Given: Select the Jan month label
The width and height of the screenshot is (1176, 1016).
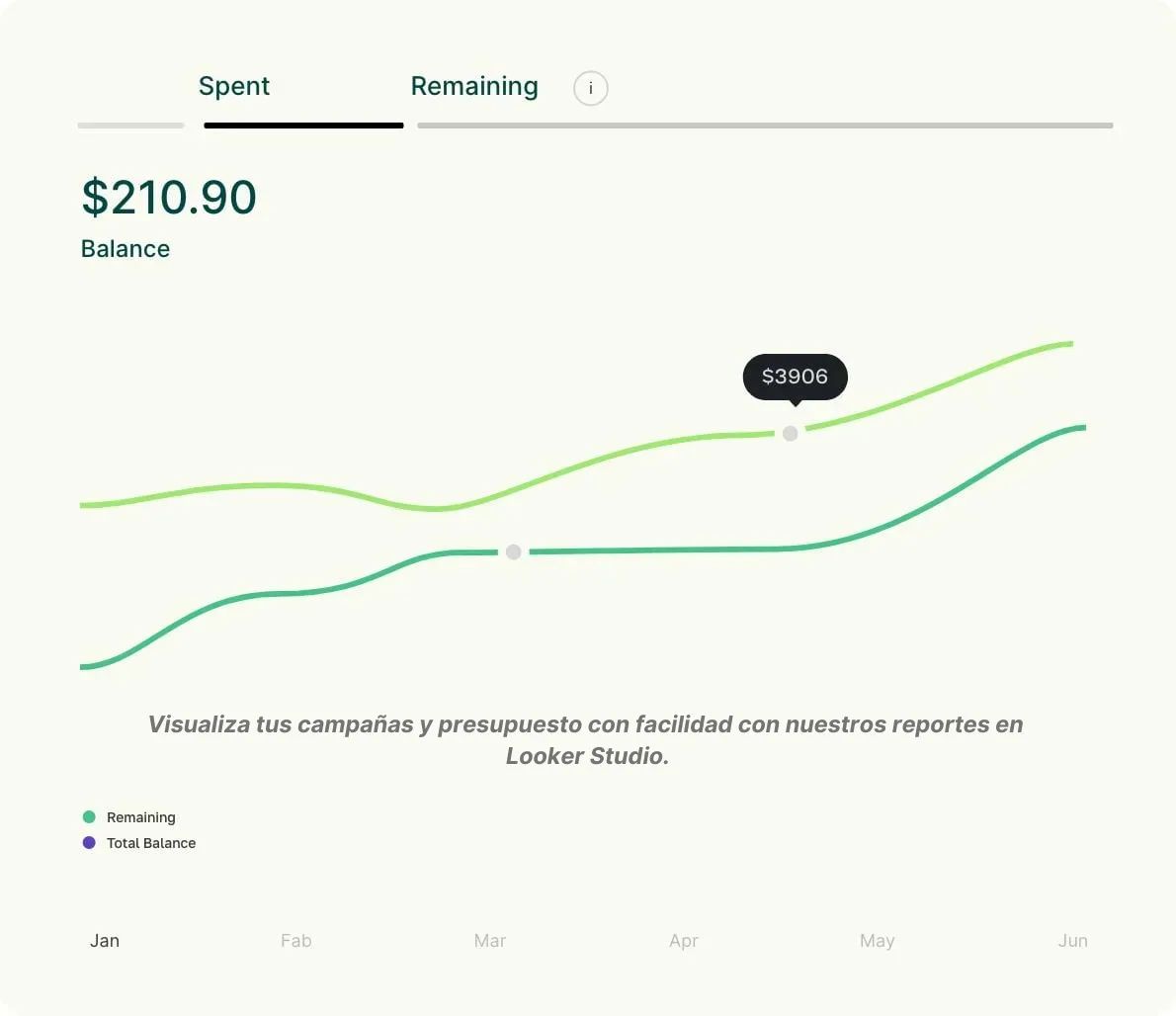Looking at the screenshot, I should tap(104, 940).
